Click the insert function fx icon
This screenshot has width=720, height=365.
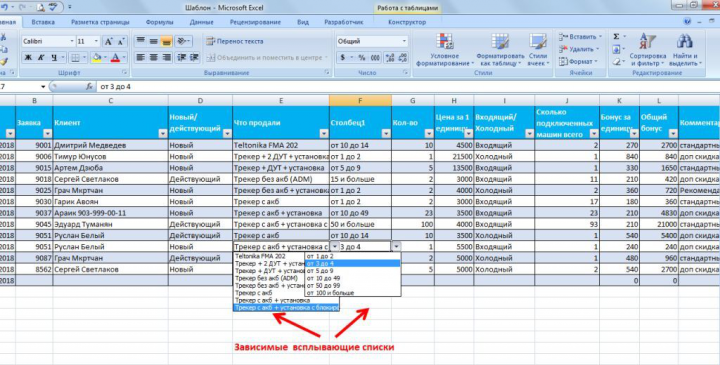pos(90,86)
